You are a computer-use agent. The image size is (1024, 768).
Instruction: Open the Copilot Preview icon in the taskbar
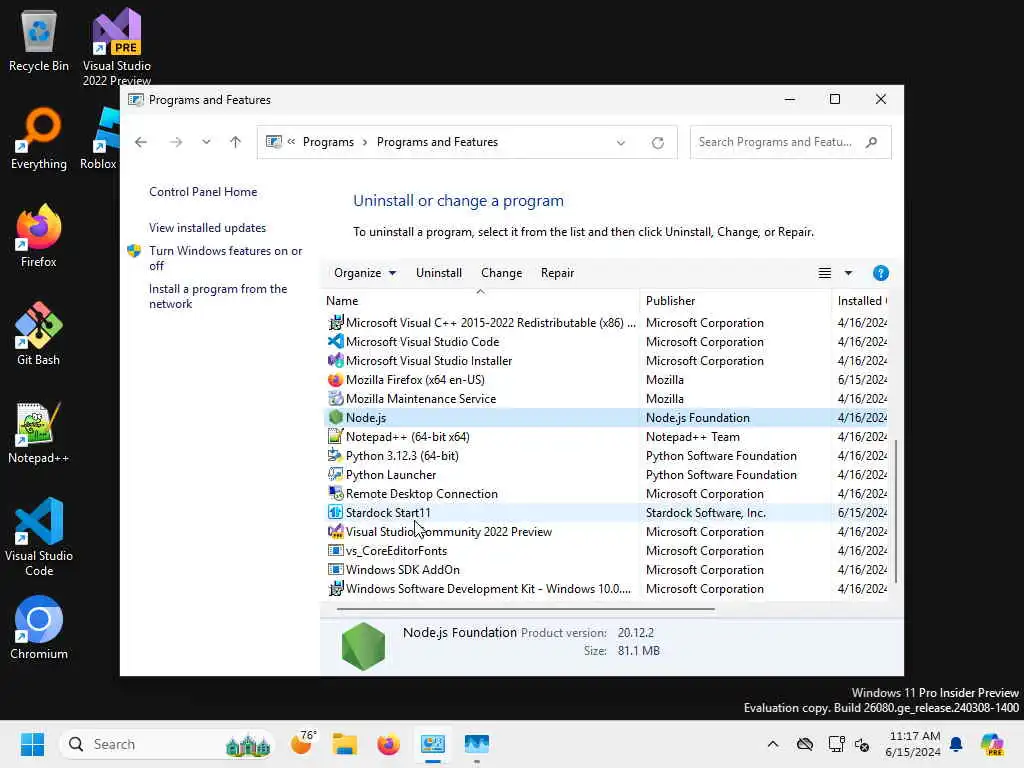pos(993,744)
